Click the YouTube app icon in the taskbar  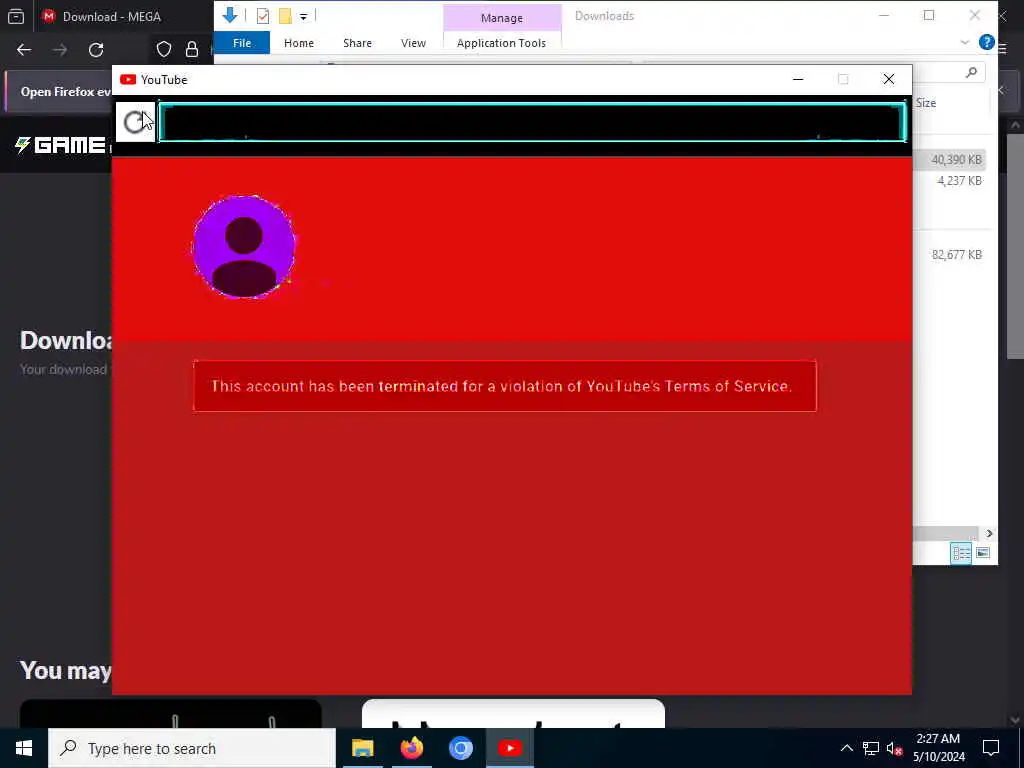point(510,748)
